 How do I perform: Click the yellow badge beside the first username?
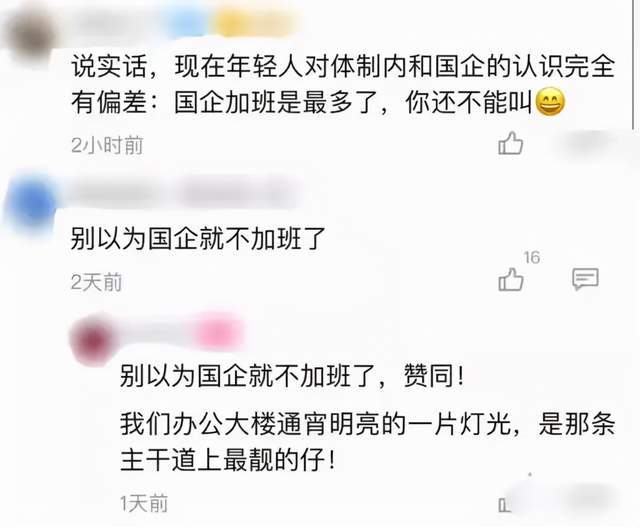[255, 24]
